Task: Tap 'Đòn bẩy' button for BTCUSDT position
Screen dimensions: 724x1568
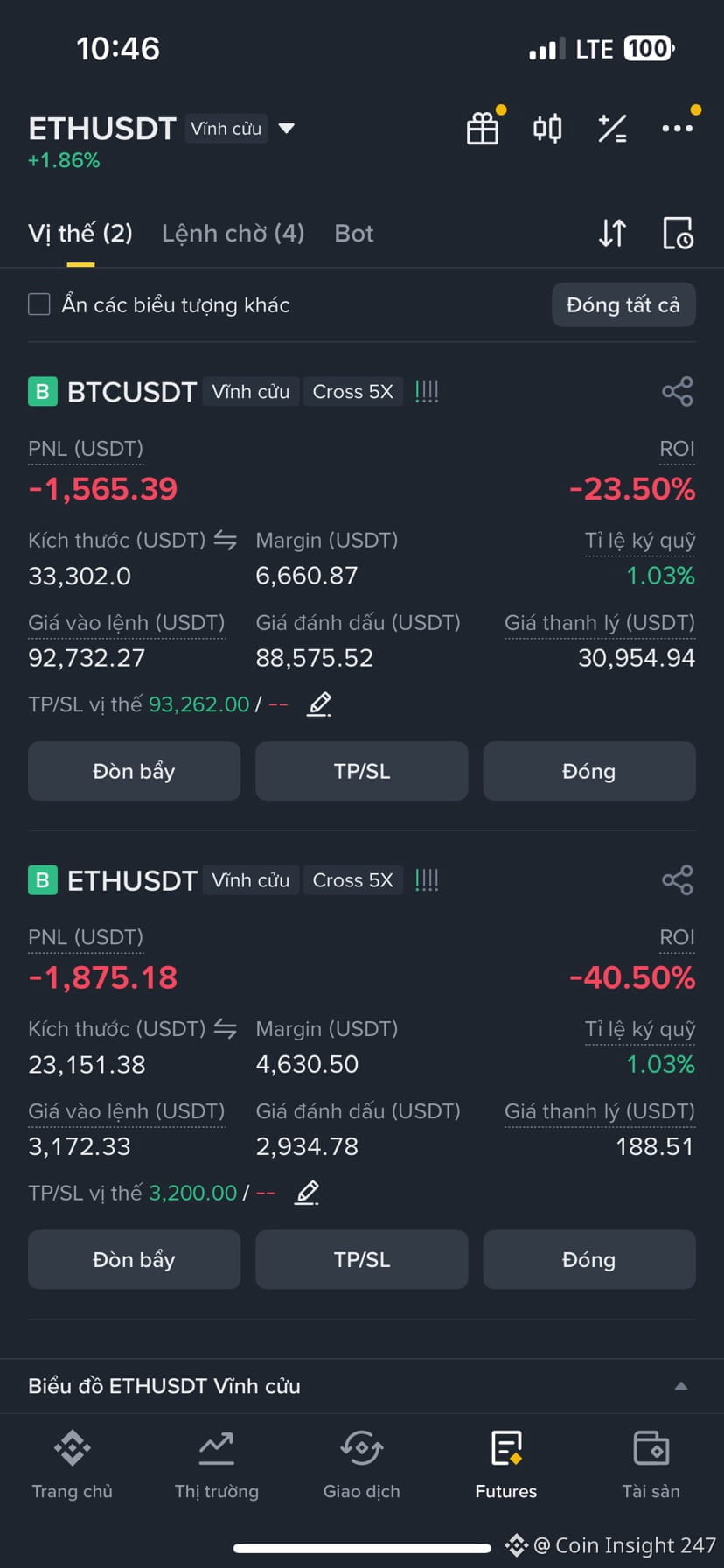Action: [134, 771]
